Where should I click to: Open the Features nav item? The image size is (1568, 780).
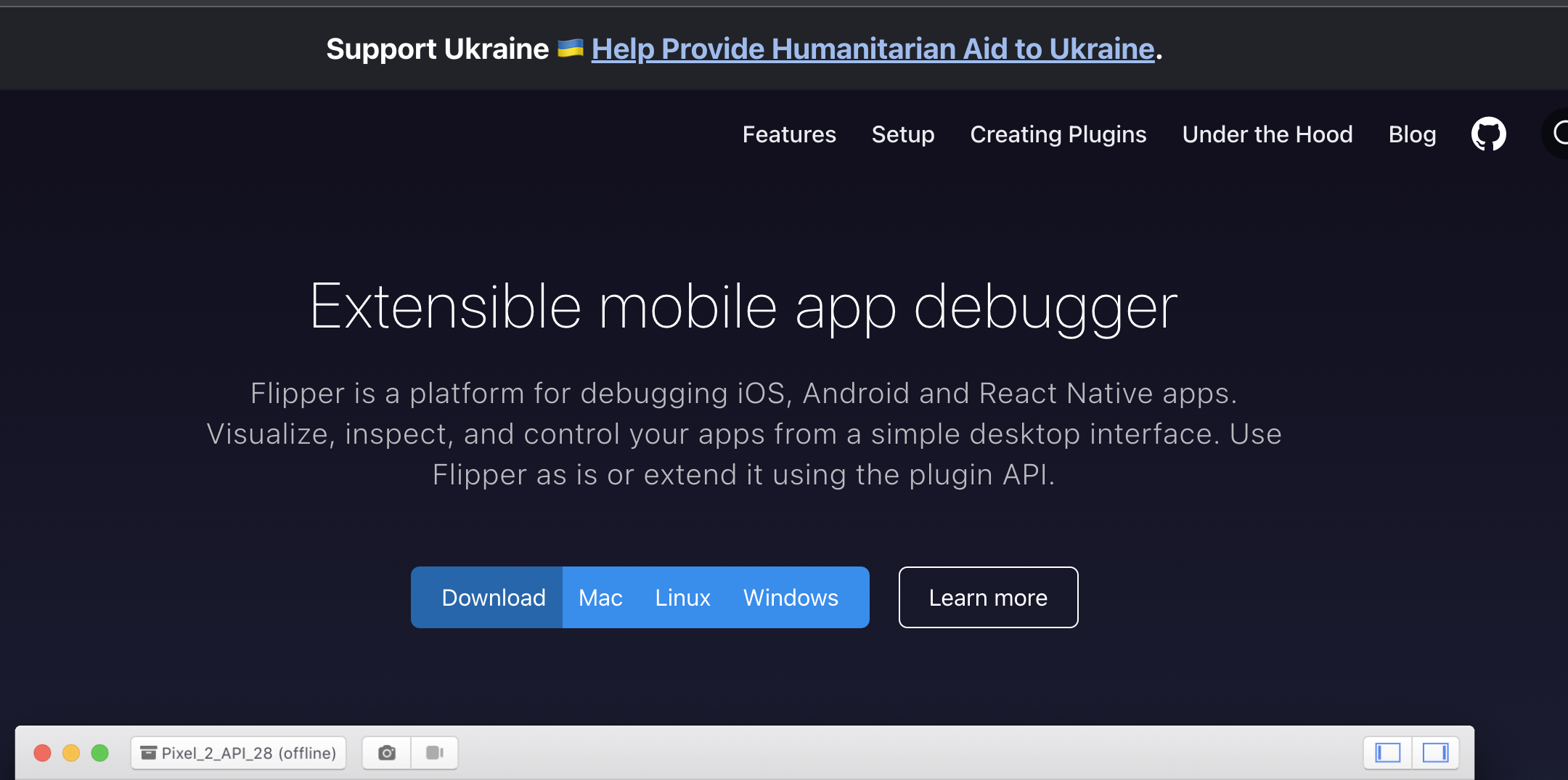tap(789, 134)
